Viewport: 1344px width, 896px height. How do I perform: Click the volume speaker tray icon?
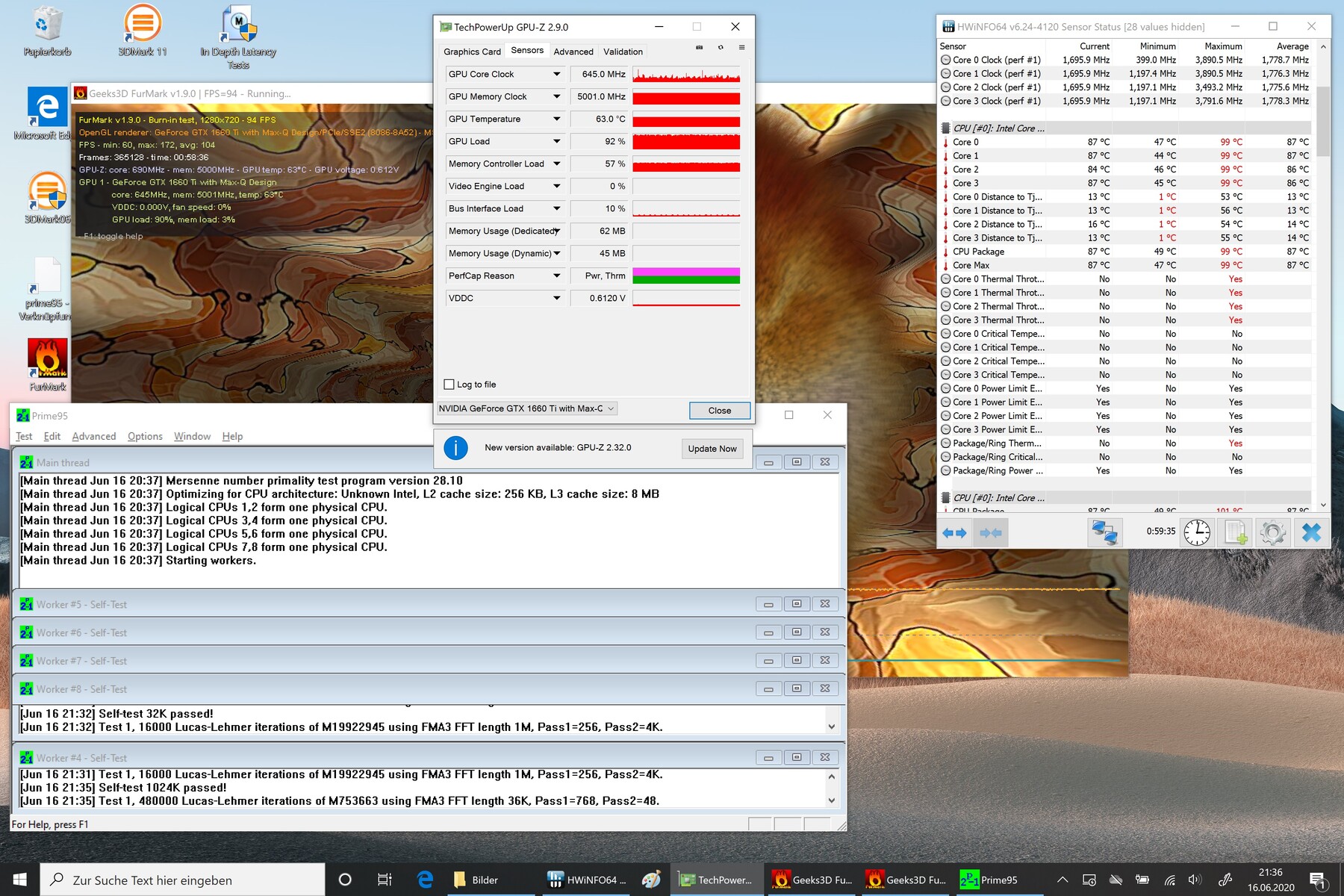click(x=1195, y=880)
